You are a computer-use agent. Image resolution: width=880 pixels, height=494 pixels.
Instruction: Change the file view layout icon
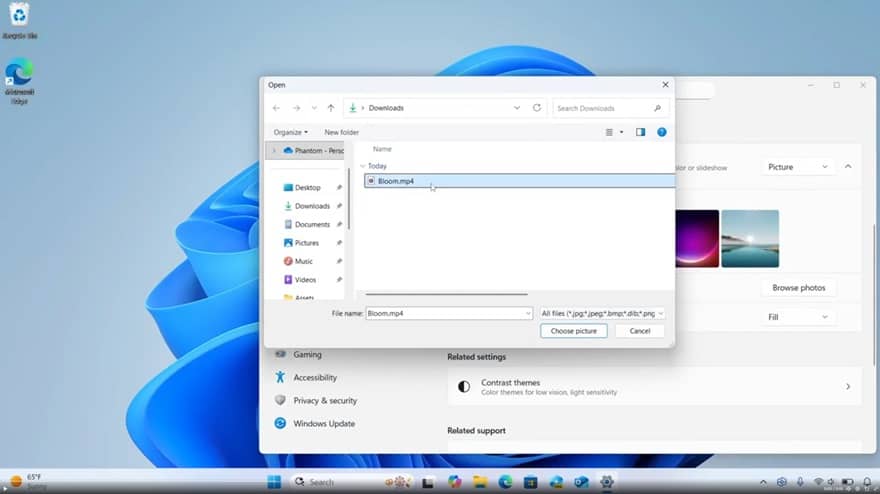609,132
